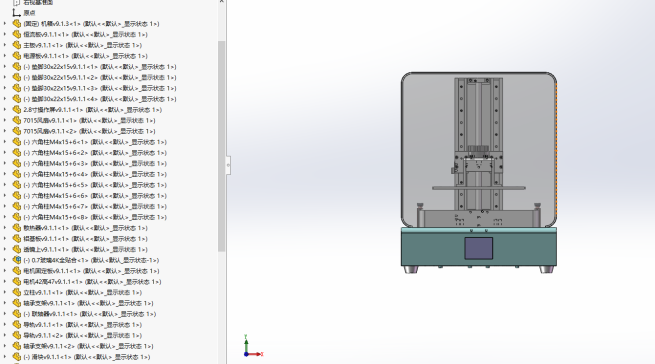Image resolution: width=655 pixels, height=364 pixels.
Task: Expand the 散热器v9.1.1<1> node arrow
Action: (x=5, y=228)
